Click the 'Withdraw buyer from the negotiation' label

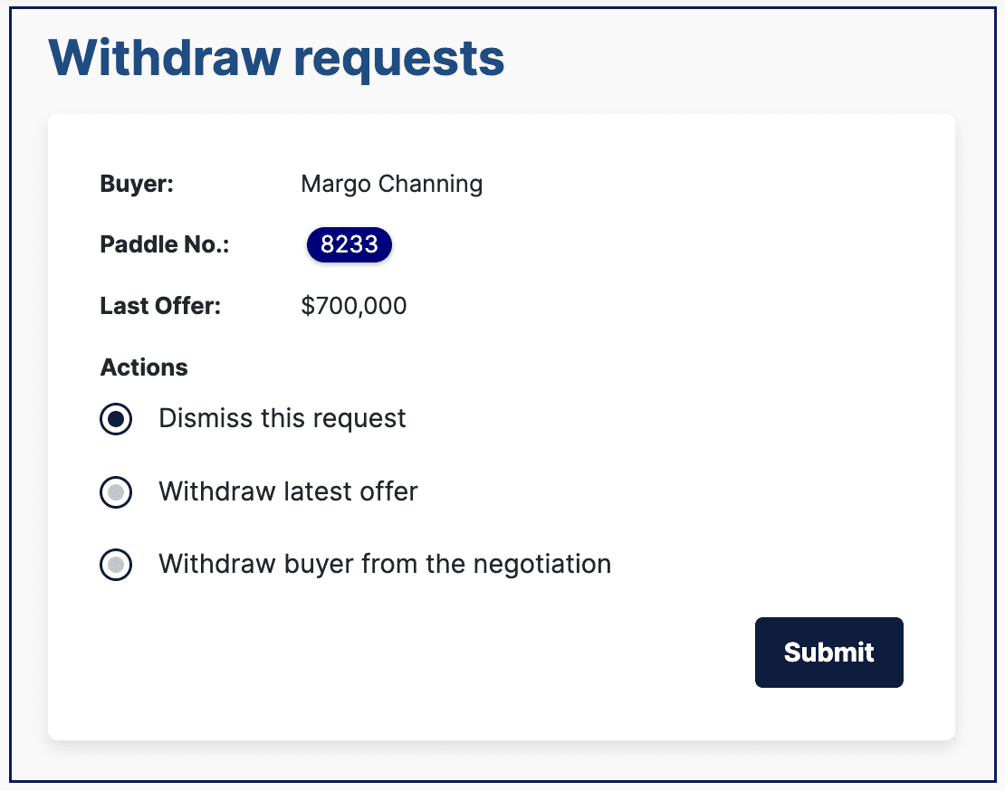[383, 564]
